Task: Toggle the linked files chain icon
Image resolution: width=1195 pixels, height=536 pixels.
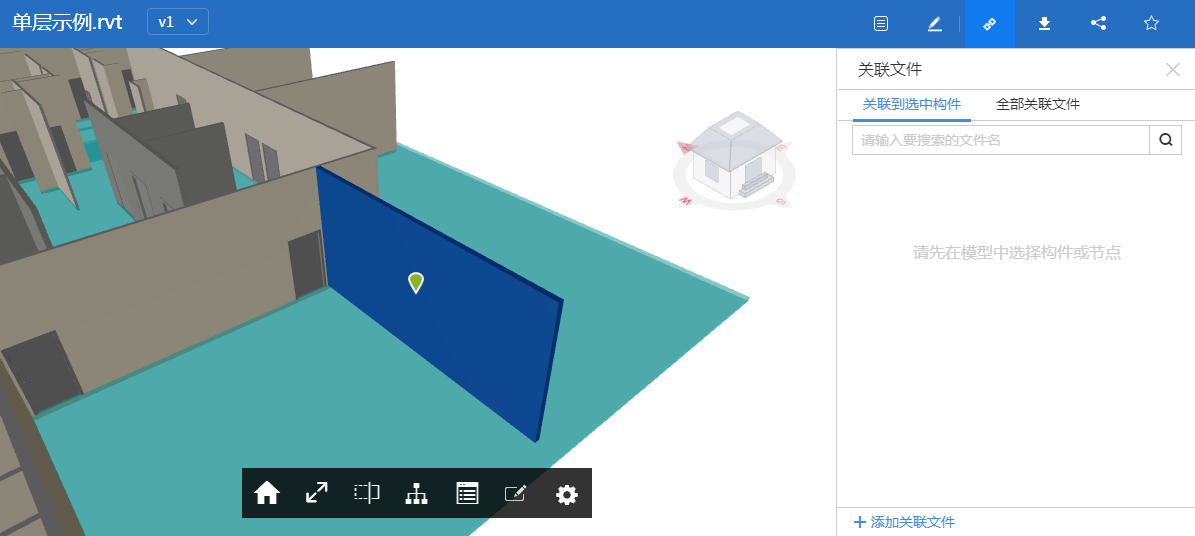Action: click(990, 24)
